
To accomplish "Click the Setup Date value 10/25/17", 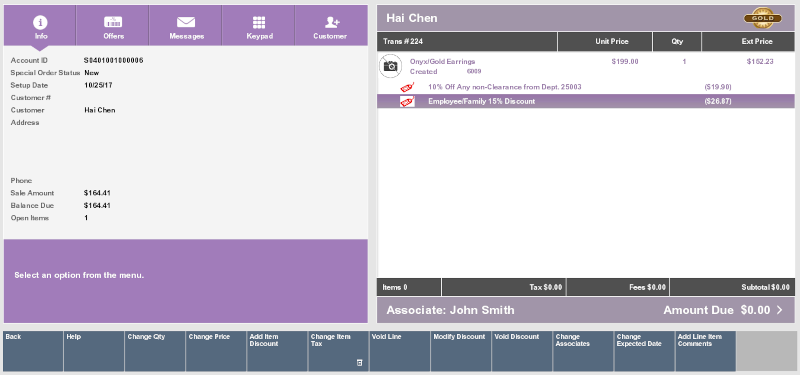I will 98,85.
